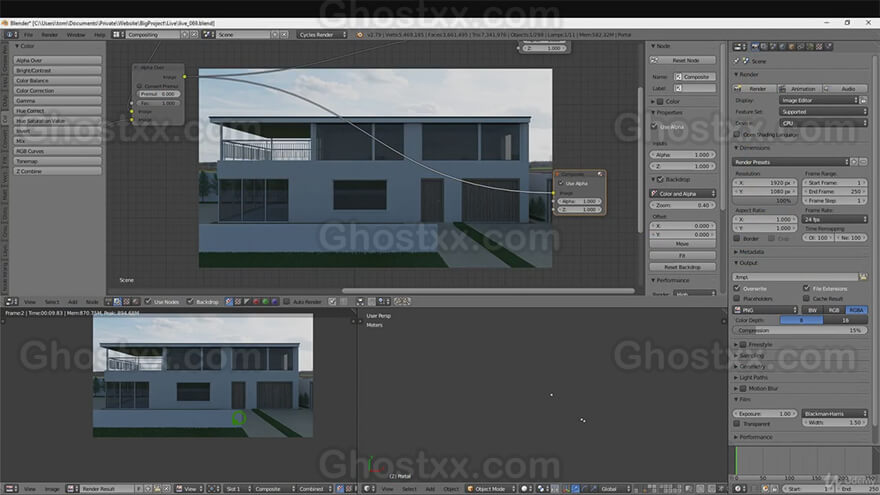Click the Audio mixdown button
Screen dimensions: 880x495
[846, 89]
